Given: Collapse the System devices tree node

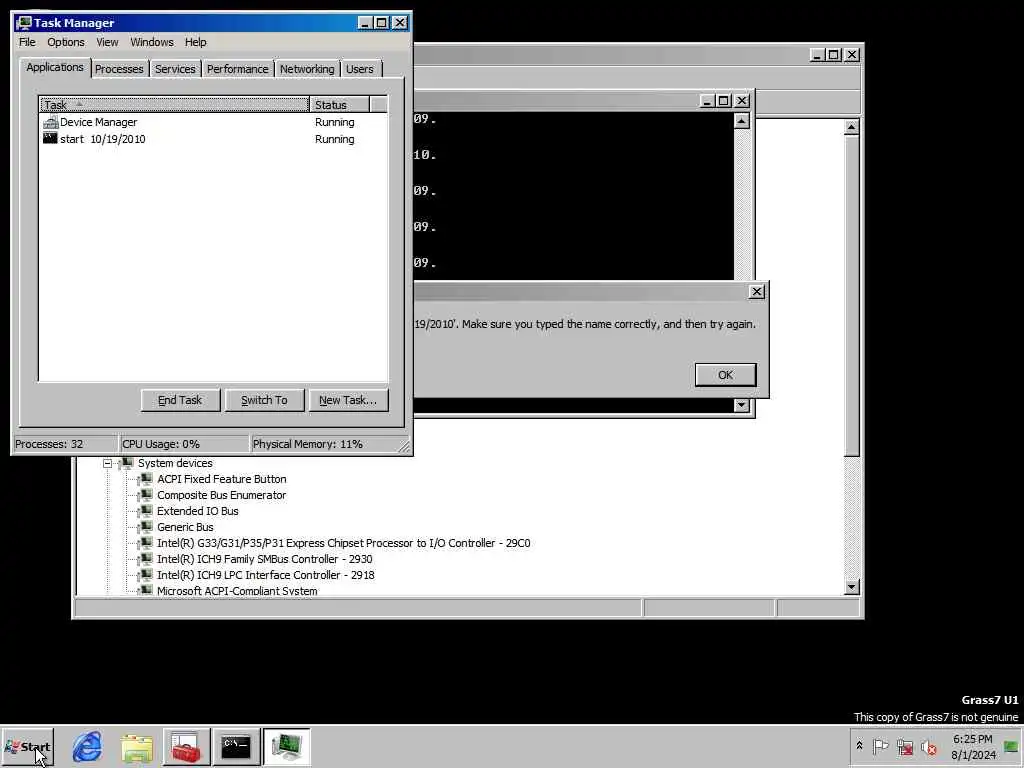Looking at the screenshot, I should pyautogui.click(x=107, y=463).
